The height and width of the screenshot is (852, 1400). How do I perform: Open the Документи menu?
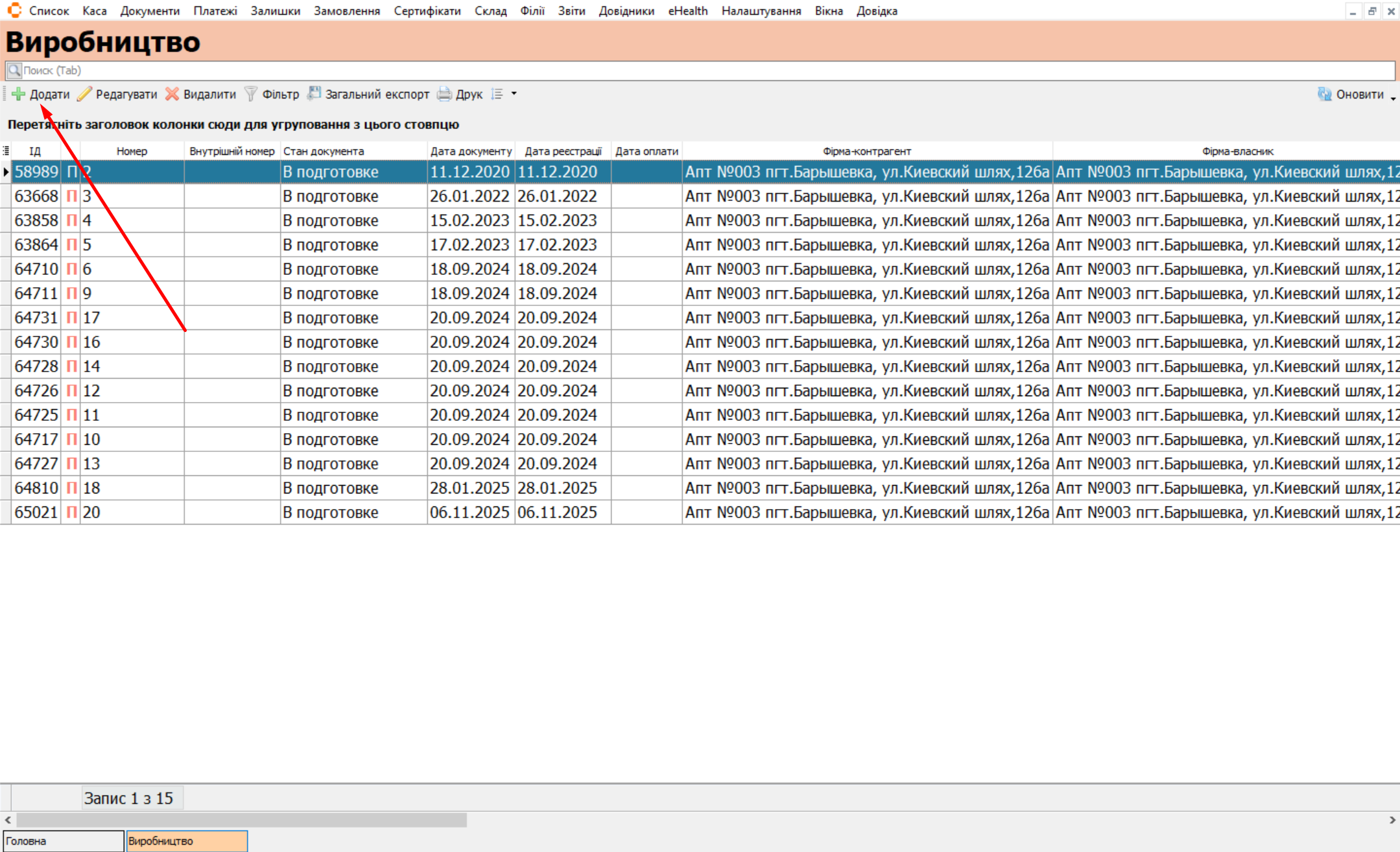tap(150, 11)
